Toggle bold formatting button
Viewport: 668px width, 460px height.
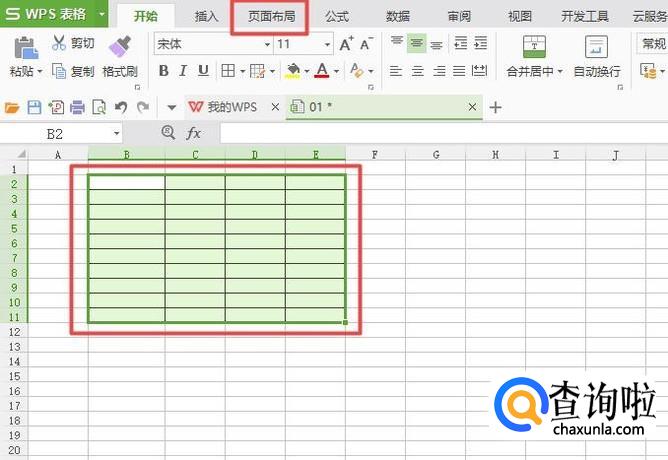click(163, 71)
